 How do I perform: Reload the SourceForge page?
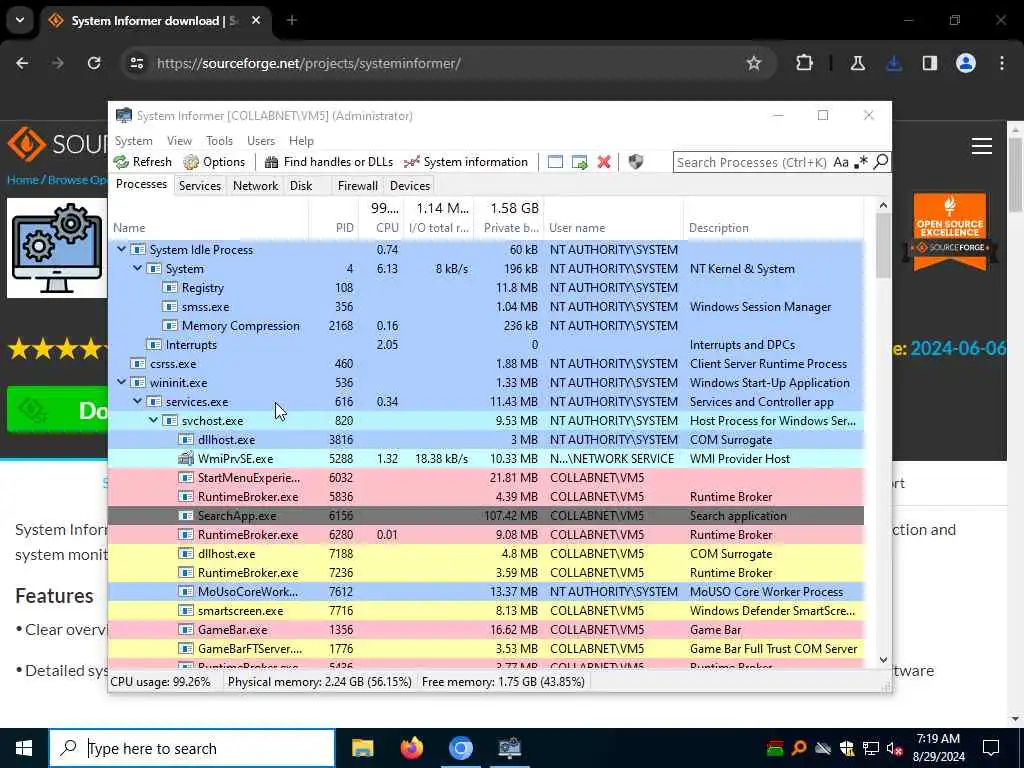pos(94,63)
